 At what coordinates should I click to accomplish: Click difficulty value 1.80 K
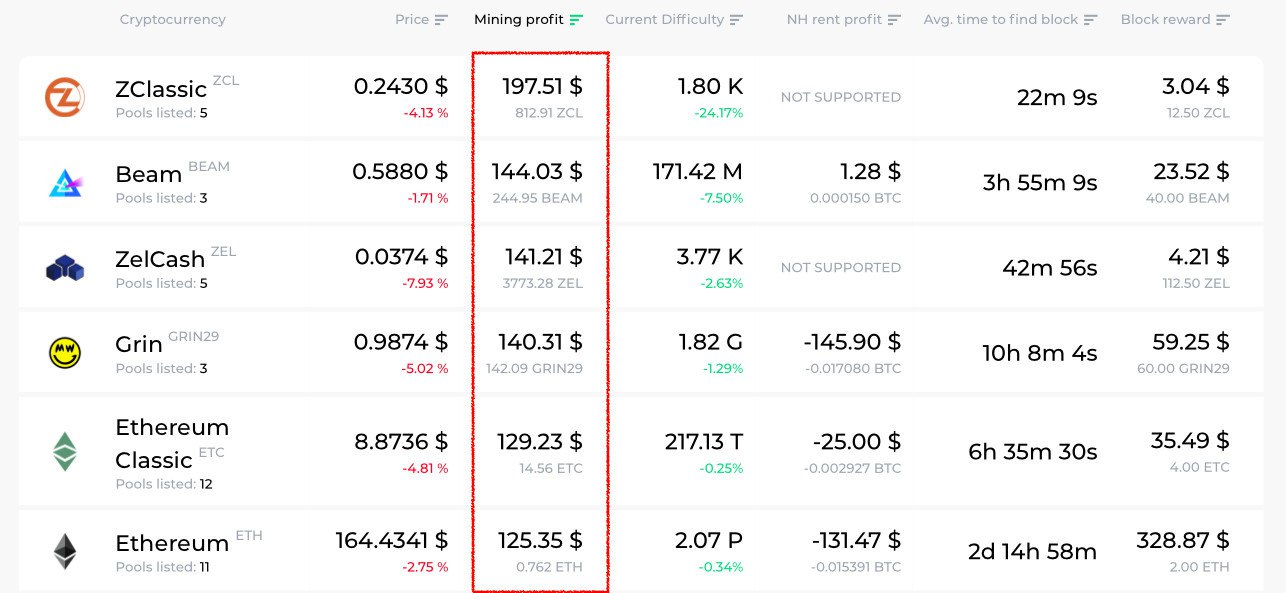point(710,87)
